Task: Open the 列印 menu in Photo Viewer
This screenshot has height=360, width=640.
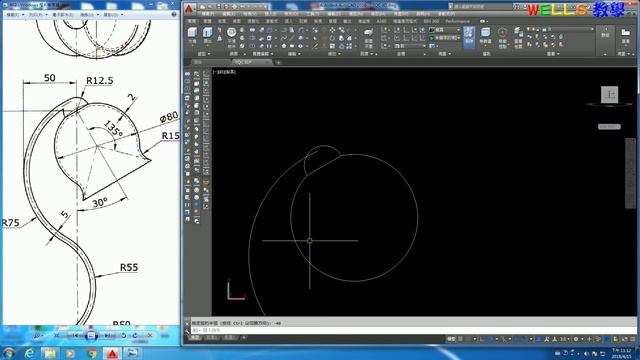Action: pyautogui.click(x=38, y=15)
